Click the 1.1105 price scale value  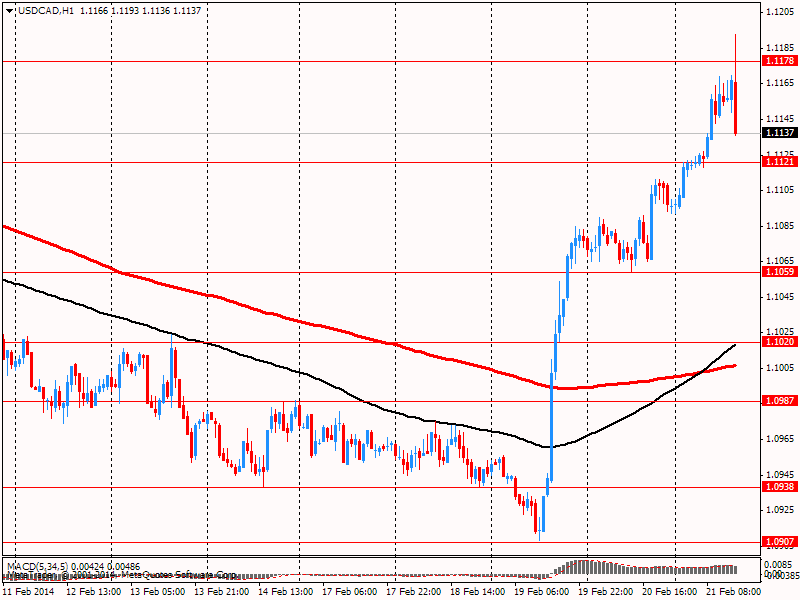[781, 190]
